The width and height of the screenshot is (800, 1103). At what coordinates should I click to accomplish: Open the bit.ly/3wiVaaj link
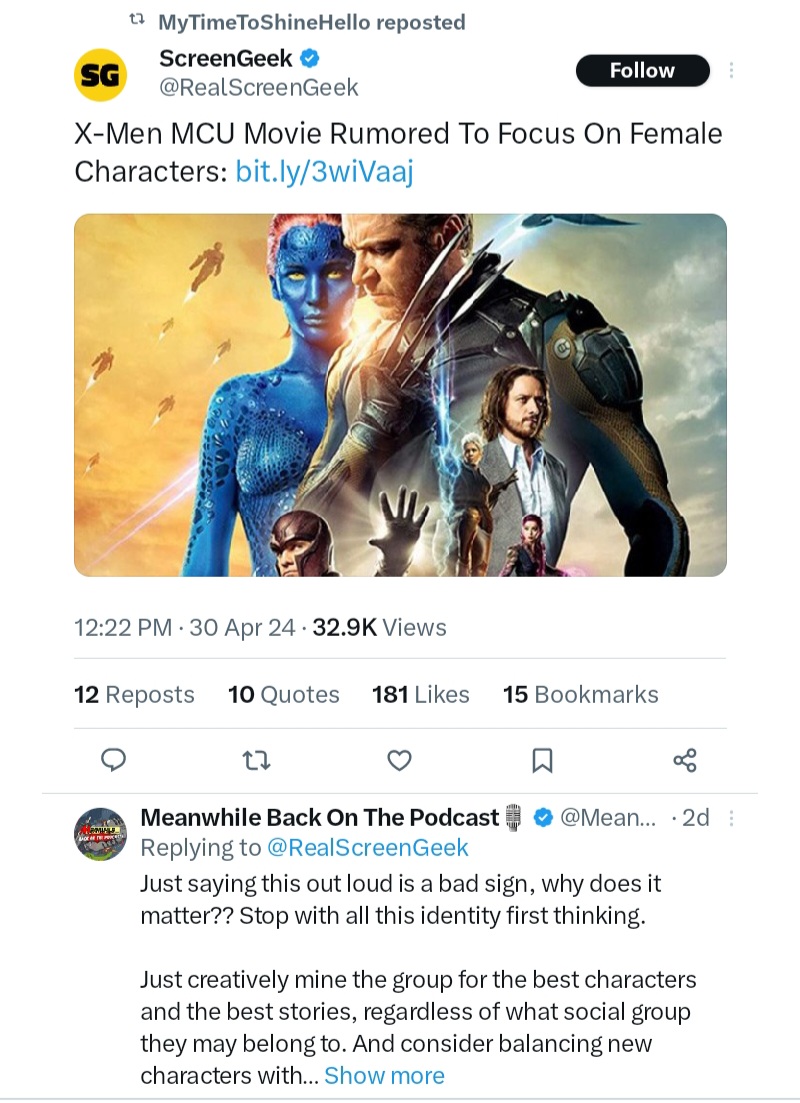pyautogui.click(x=324, y=171)
